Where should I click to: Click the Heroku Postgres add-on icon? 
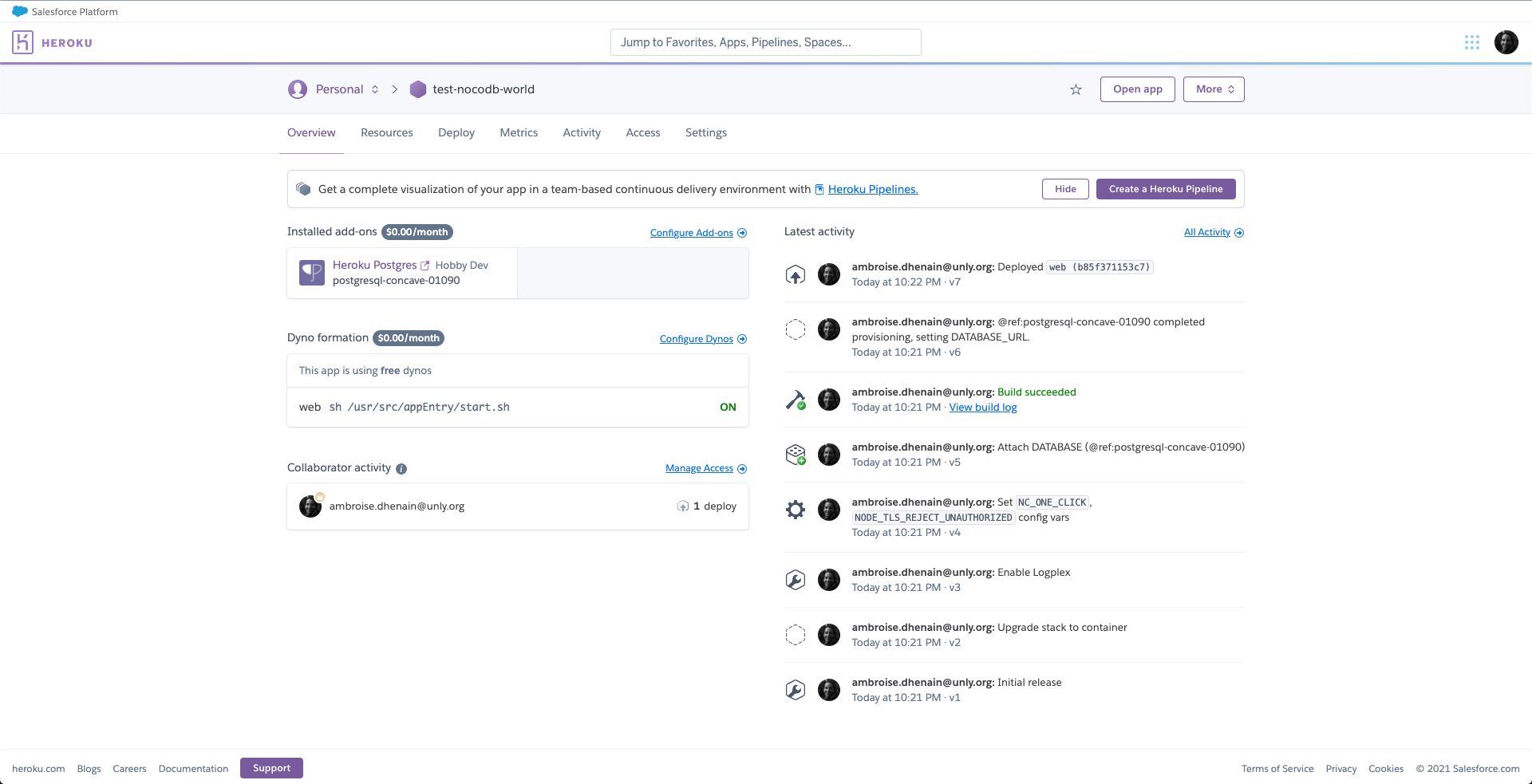(x=311, y=272)
